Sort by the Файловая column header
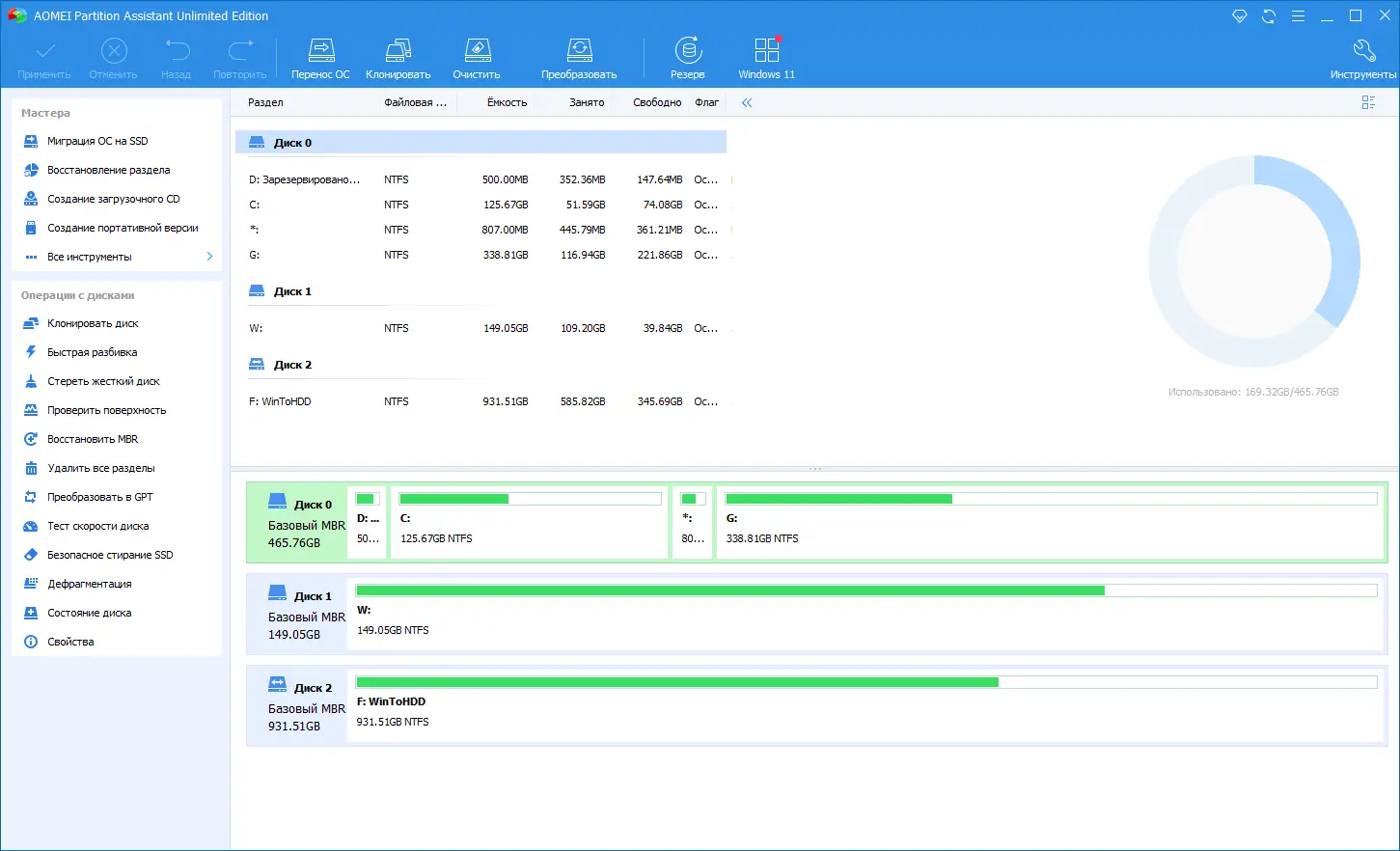The height and width of the screenshot is (851, 1400). coord(415,102)
